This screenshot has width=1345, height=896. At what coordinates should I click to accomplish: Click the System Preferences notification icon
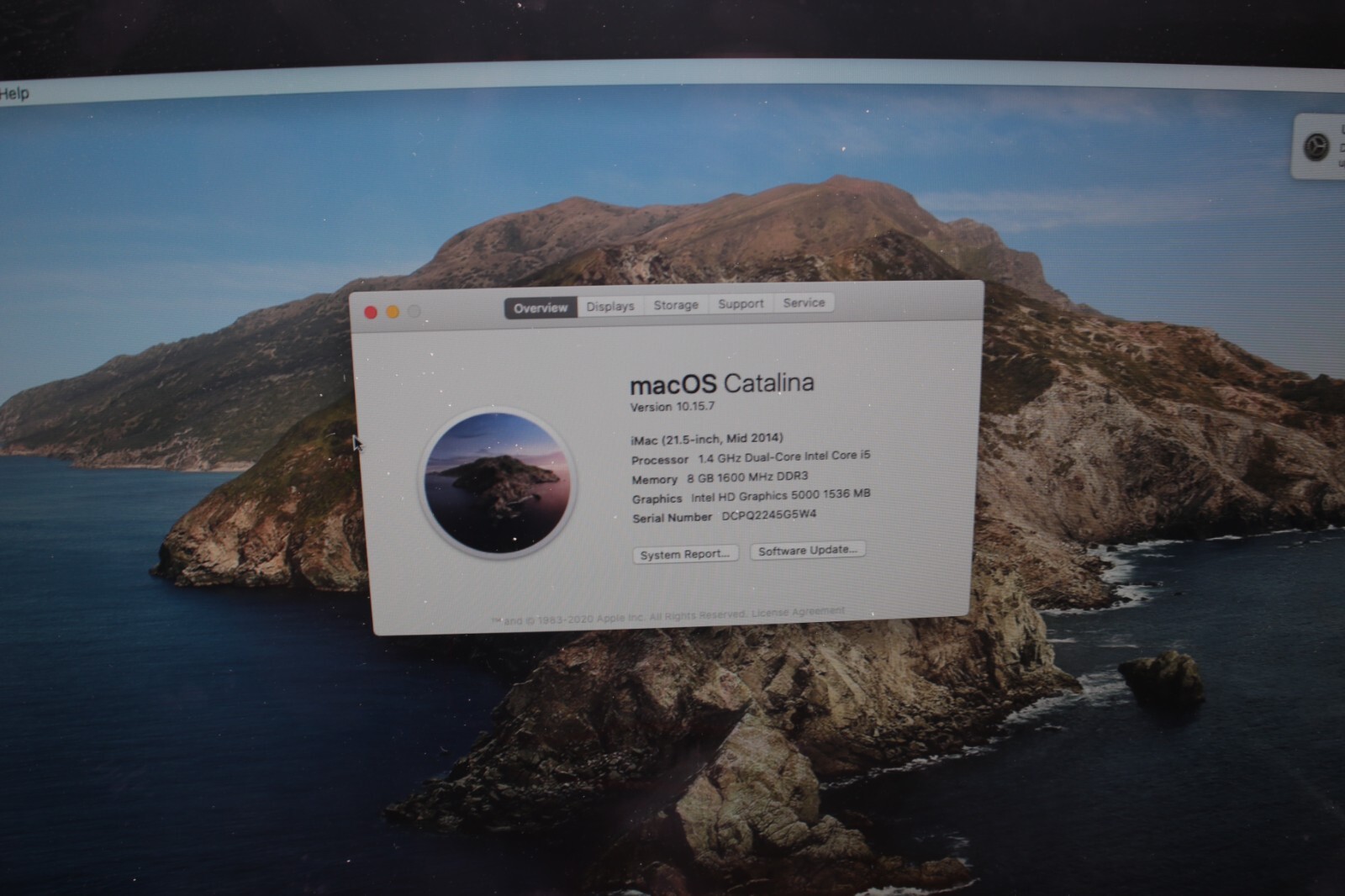pos(1316,148)
